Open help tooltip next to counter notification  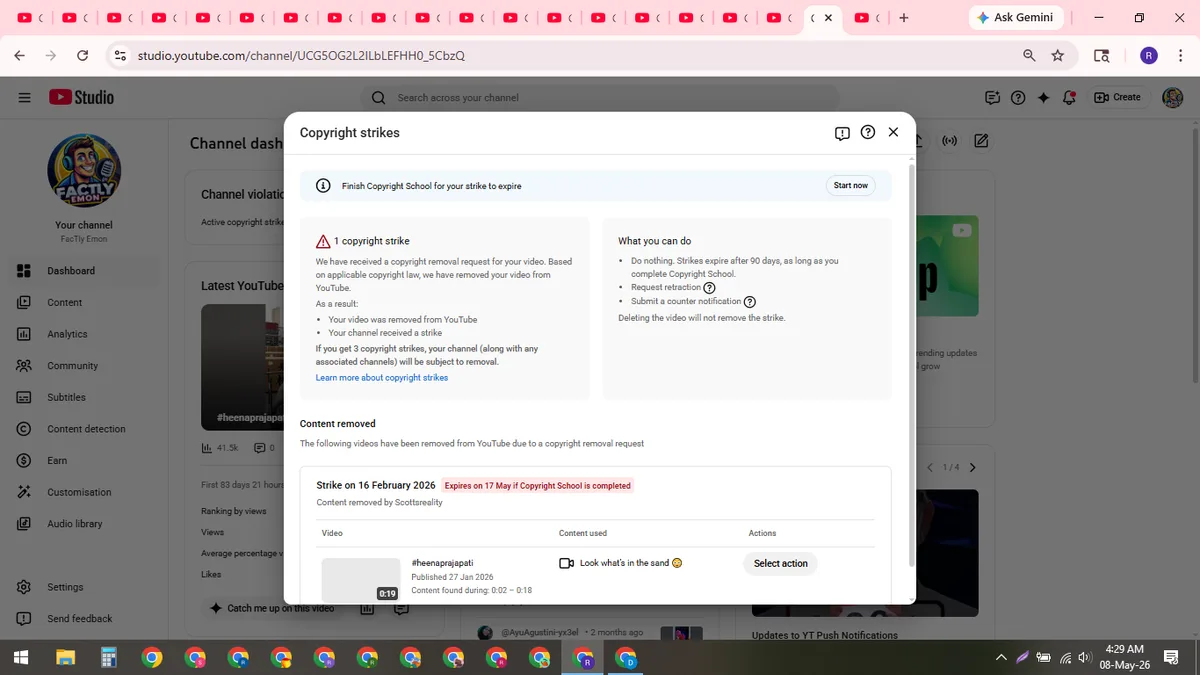pos(750,302)
